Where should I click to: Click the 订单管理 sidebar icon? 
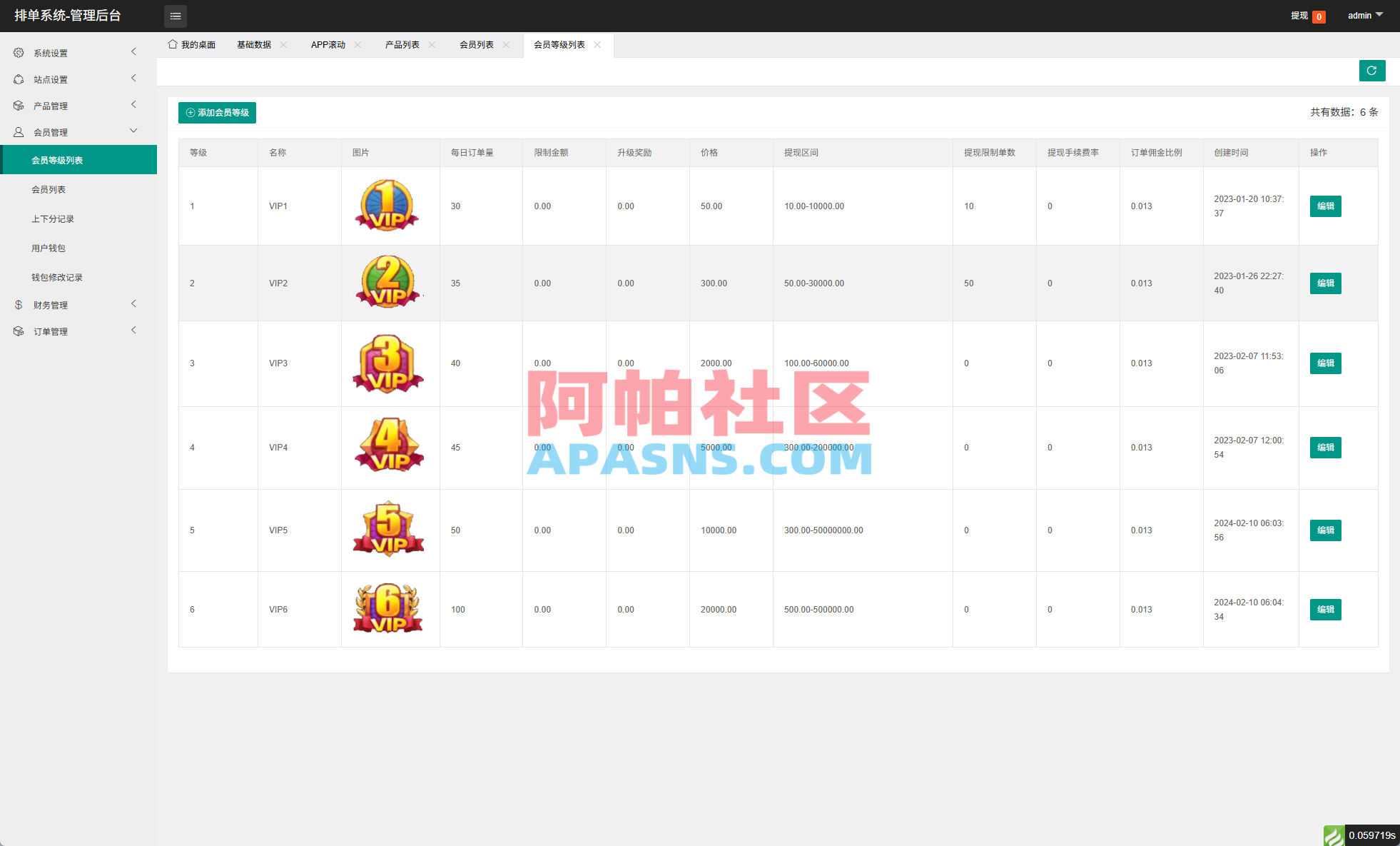(19, 331)
